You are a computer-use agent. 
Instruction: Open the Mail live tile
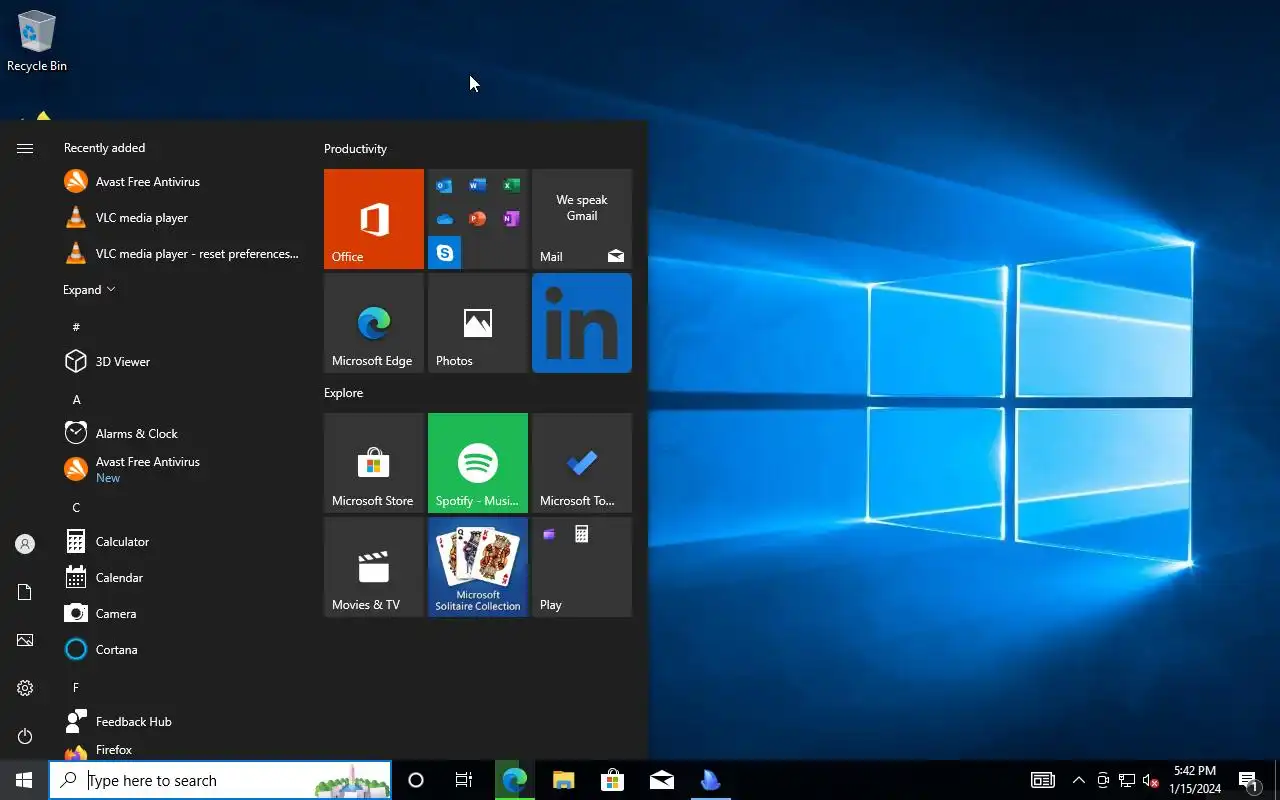point(582,219)
